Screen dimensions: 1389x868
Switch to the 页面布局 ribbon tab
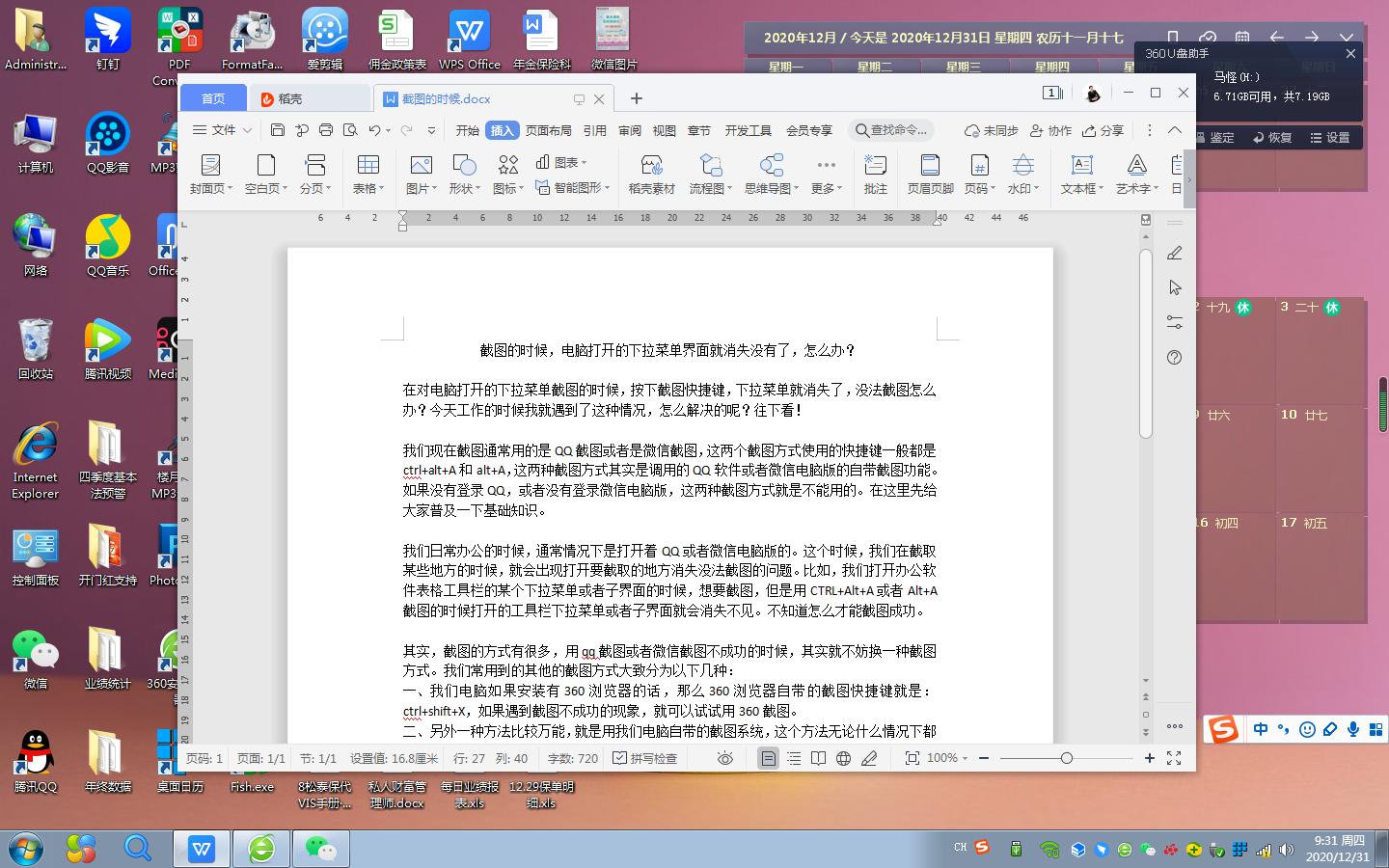(550, 130)
